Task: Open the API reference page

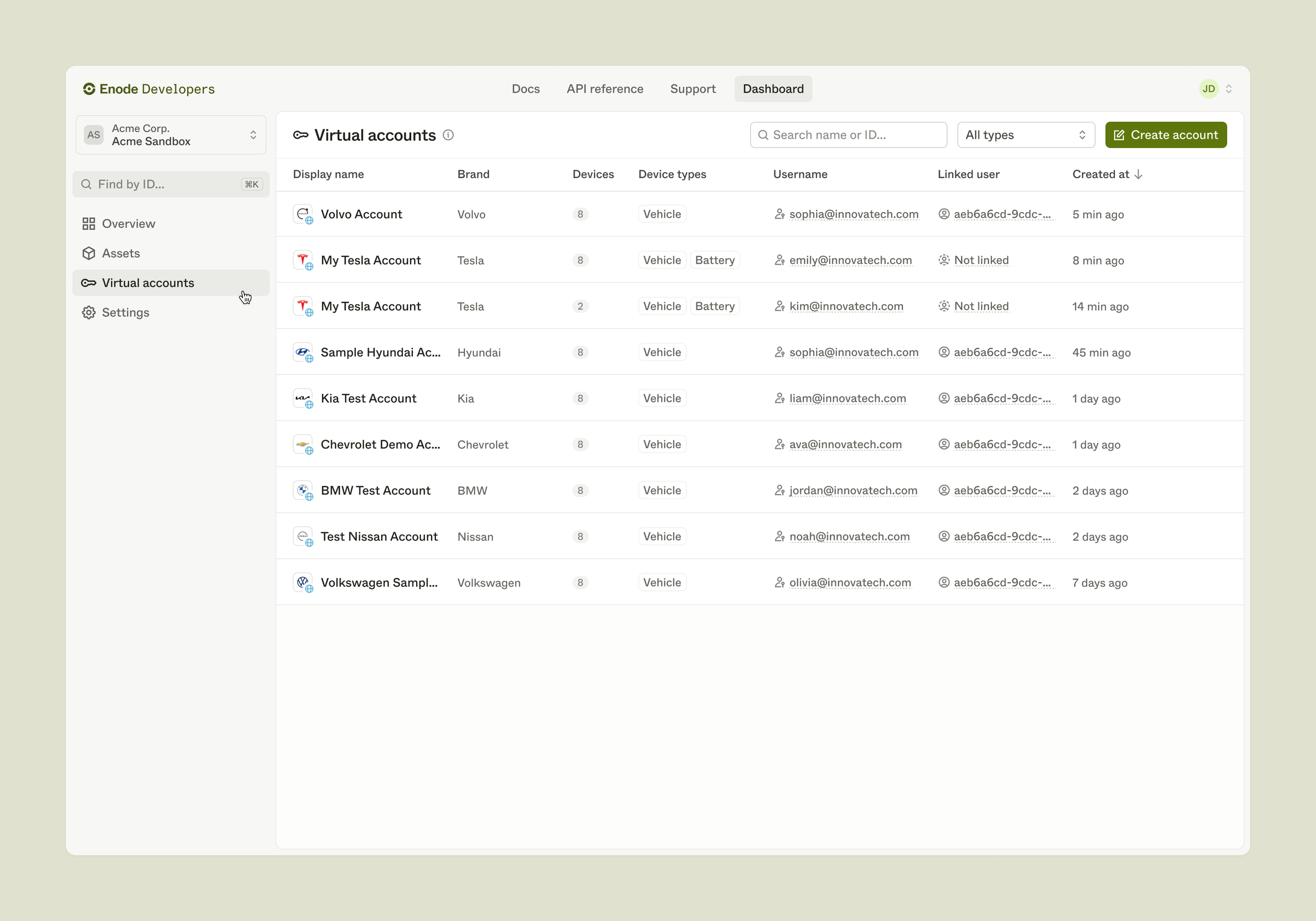Action: pos(605,89)
